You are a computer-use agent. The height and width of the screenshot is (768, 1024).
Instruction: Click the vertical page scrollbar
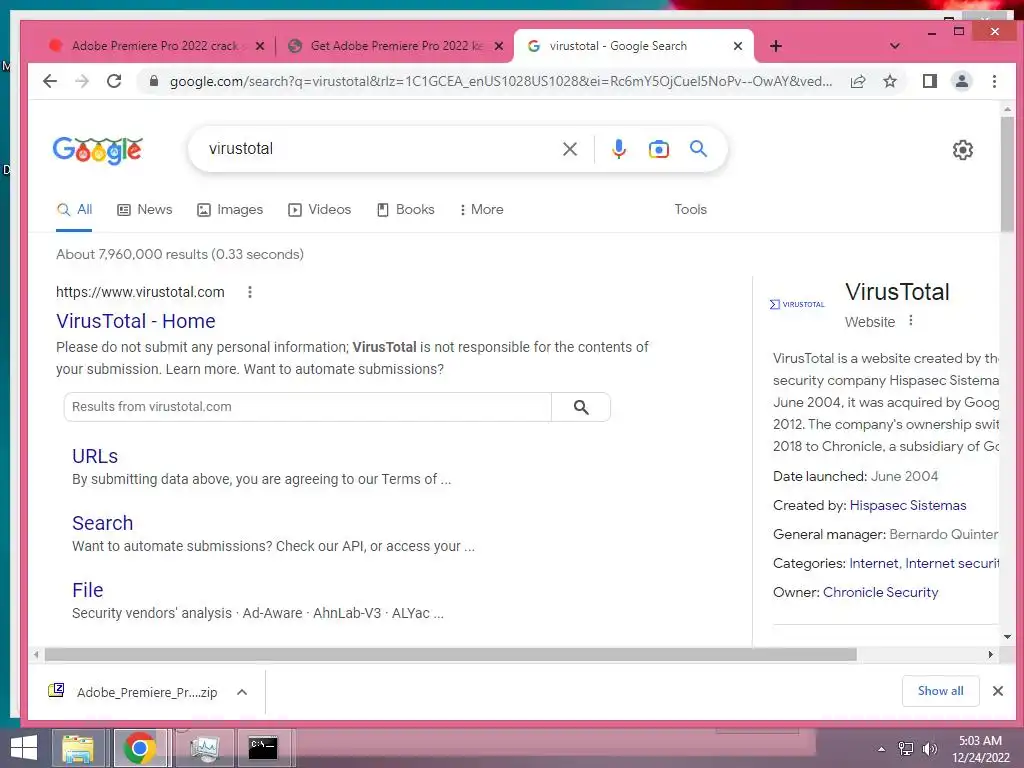pos(1007,173)
